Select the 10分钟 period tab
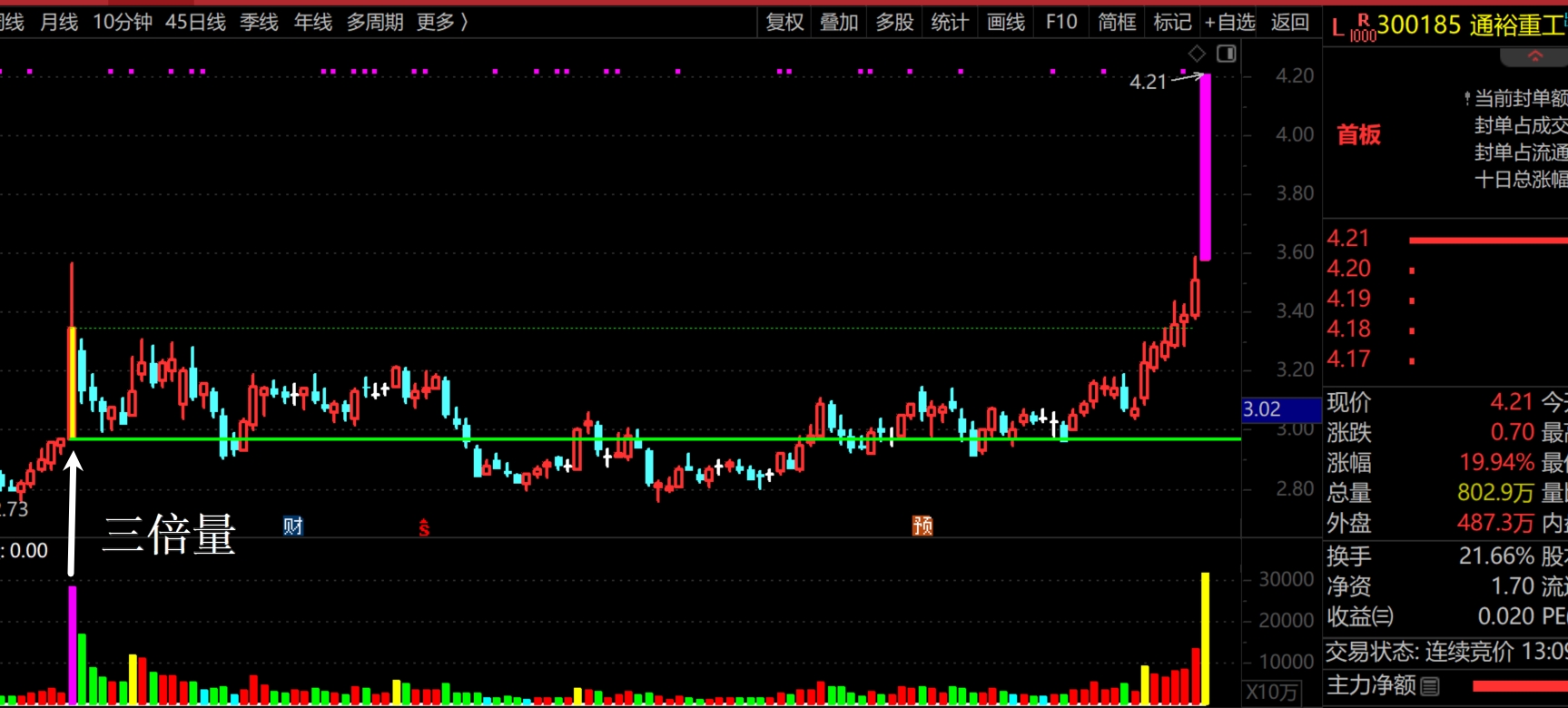 pos(123,22)
